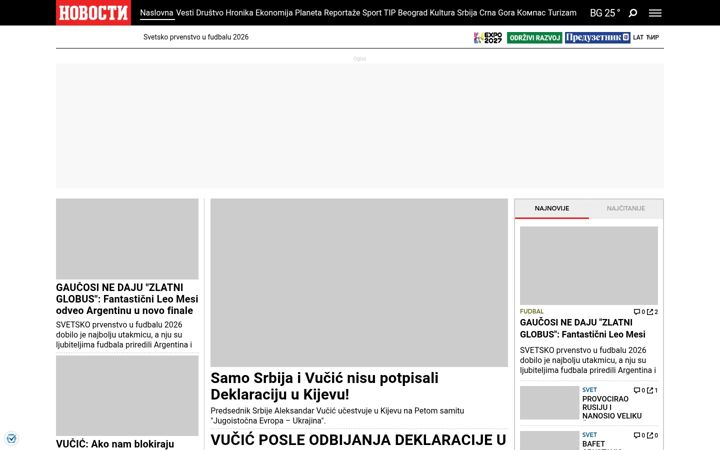
Task: Click sidebar FUDBAL article image
Action: click(x=589, y=265)
